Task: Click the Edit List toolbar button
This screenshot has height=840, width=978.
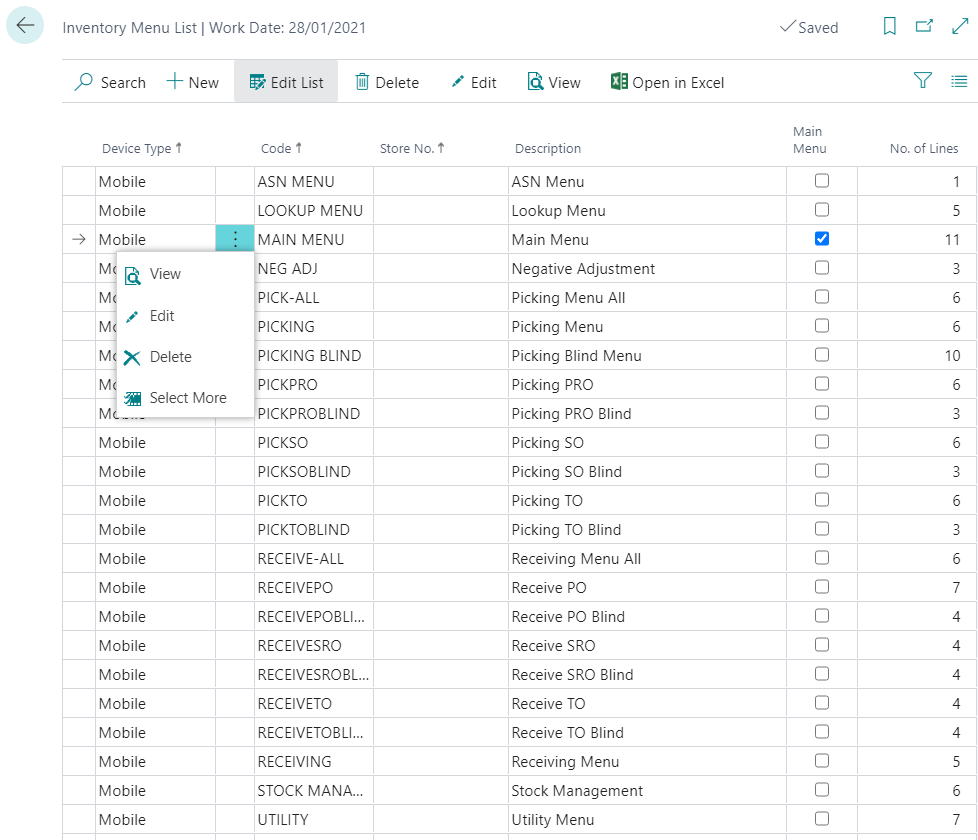Action: pyautogui.click(x=286, y=82)
